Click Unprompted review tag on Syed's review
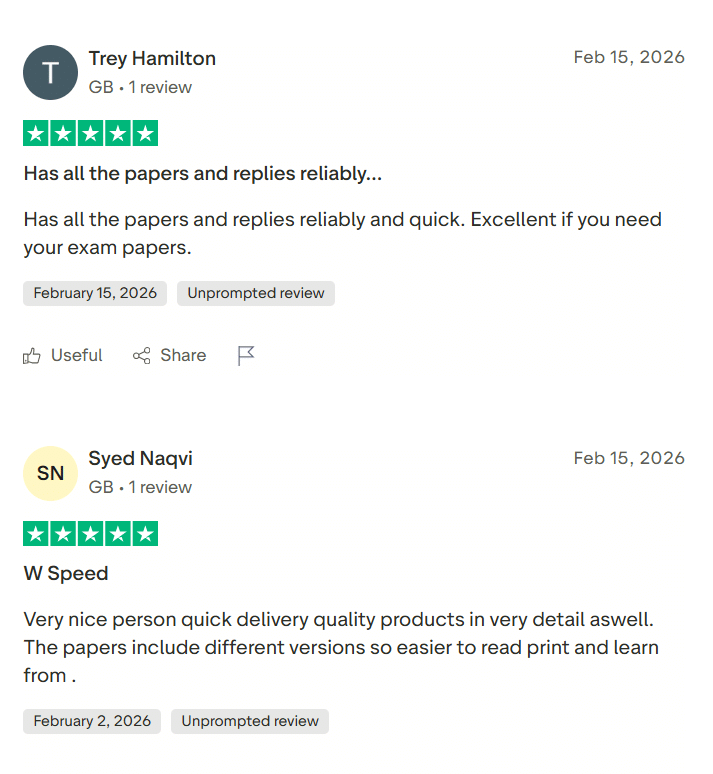Viewport: 713px width, 774px height. tap(250, 721)
